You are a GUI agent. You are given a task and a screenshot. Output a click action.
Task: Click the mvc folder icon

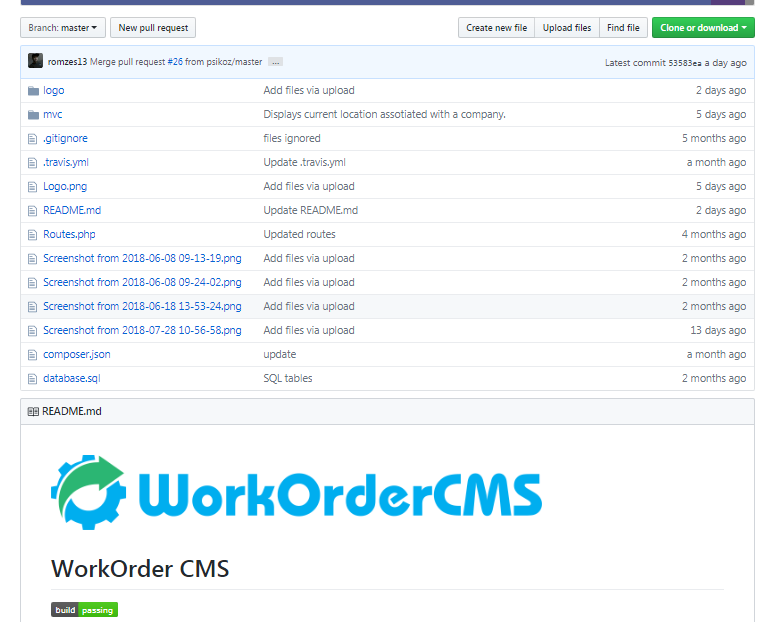coord(33,115)
